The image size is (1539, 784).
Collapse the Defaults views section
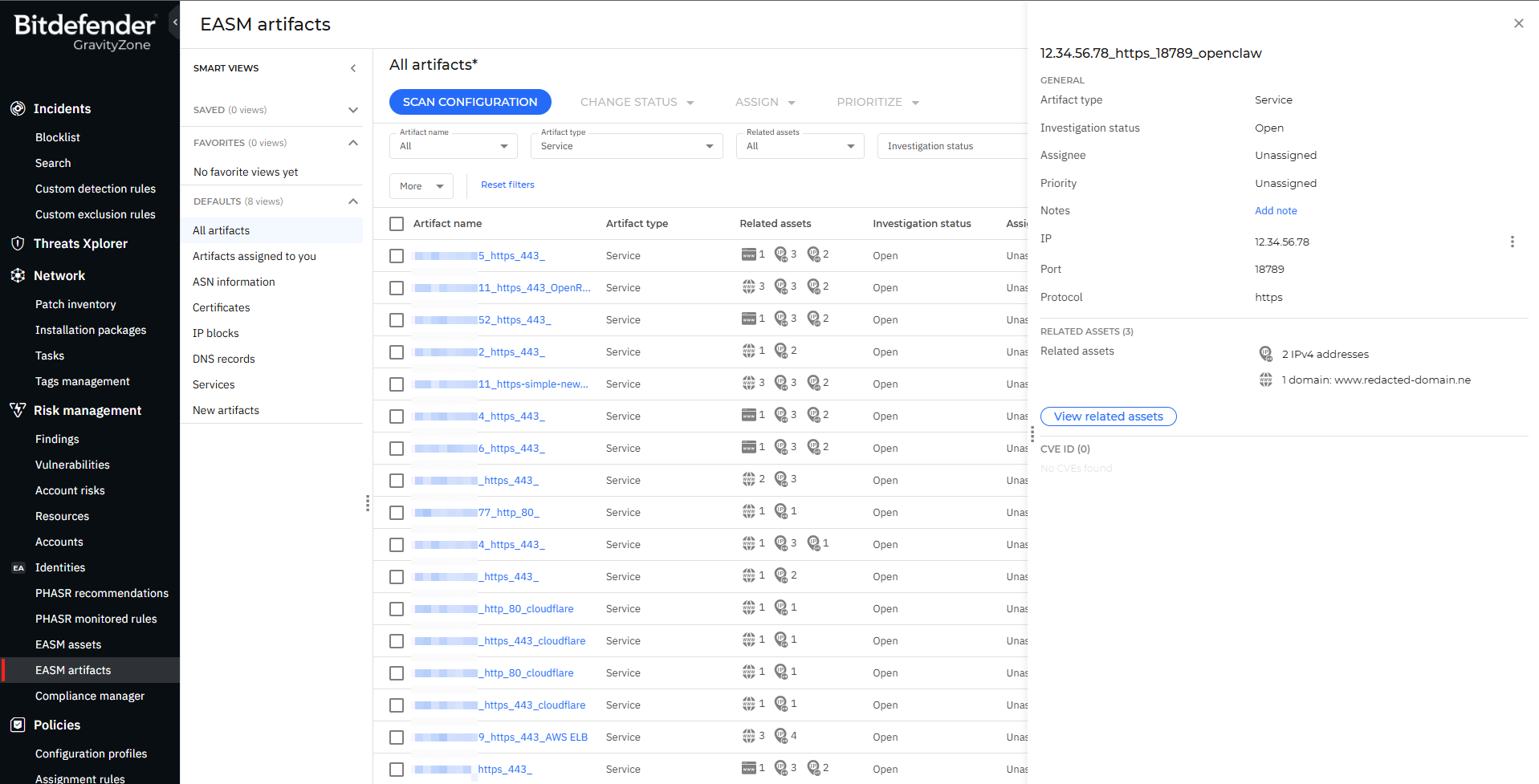point(352,201)
